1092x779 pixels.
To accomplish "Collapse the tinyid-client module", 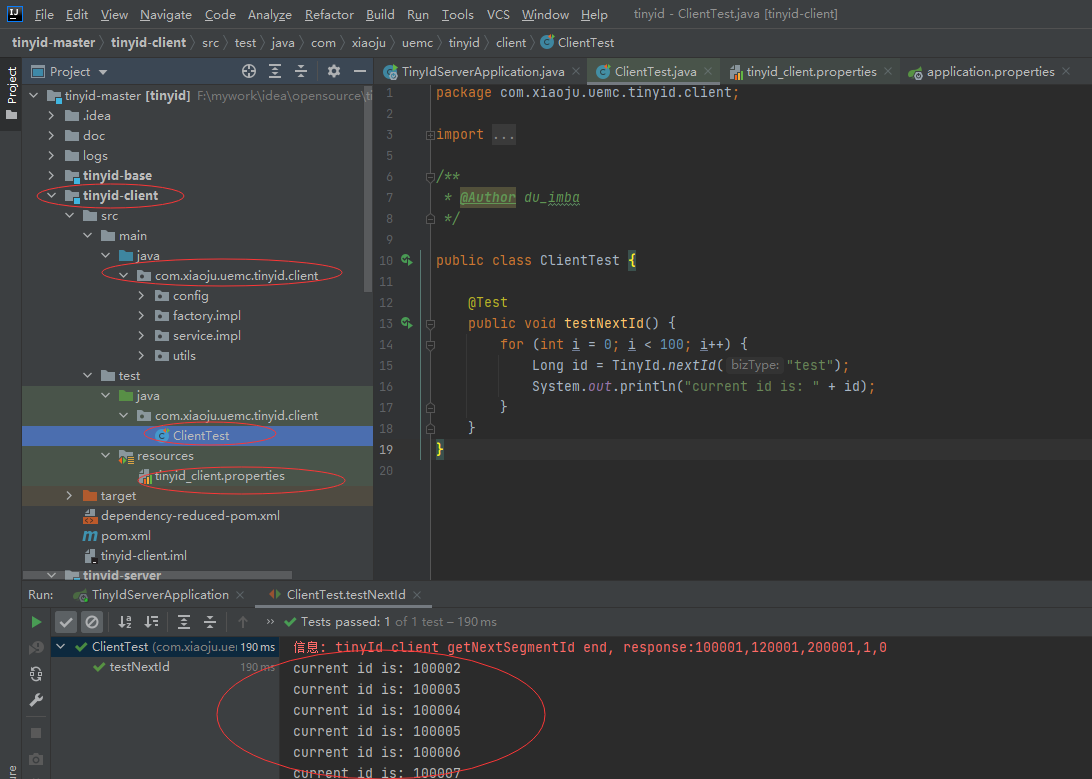I will [x=52, y=196].
